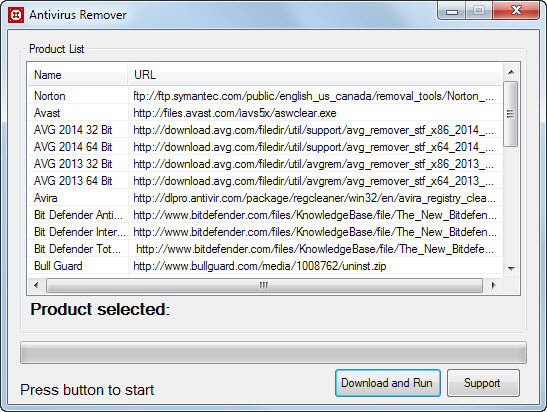The height and width of the screenshot is (412, 547).
Task: Close the Antivirus Remover window
Action: (x=516, y=11)
